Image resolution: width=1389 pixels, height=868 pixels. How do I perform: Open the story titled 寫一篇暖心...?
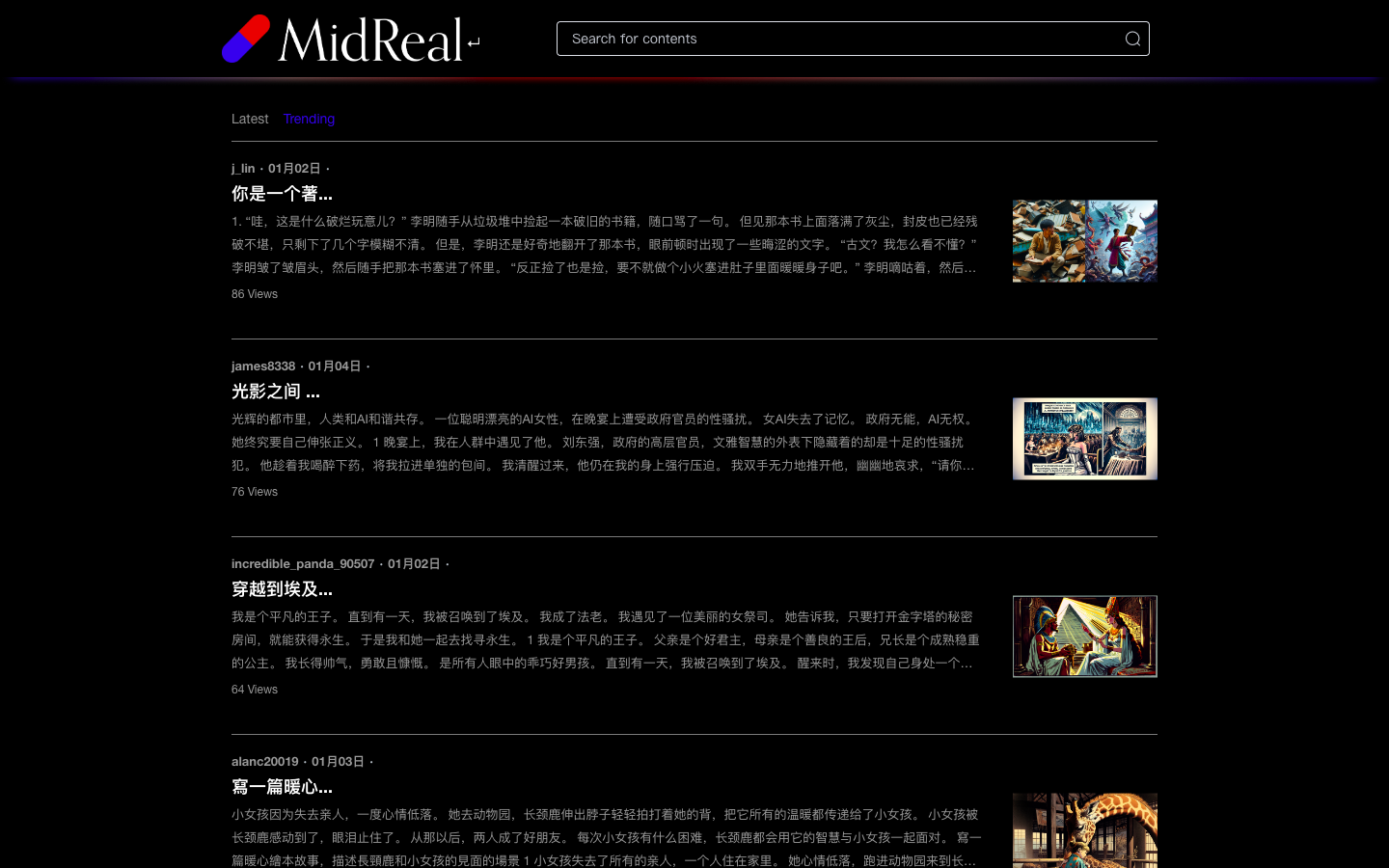[x=282, y=787]
